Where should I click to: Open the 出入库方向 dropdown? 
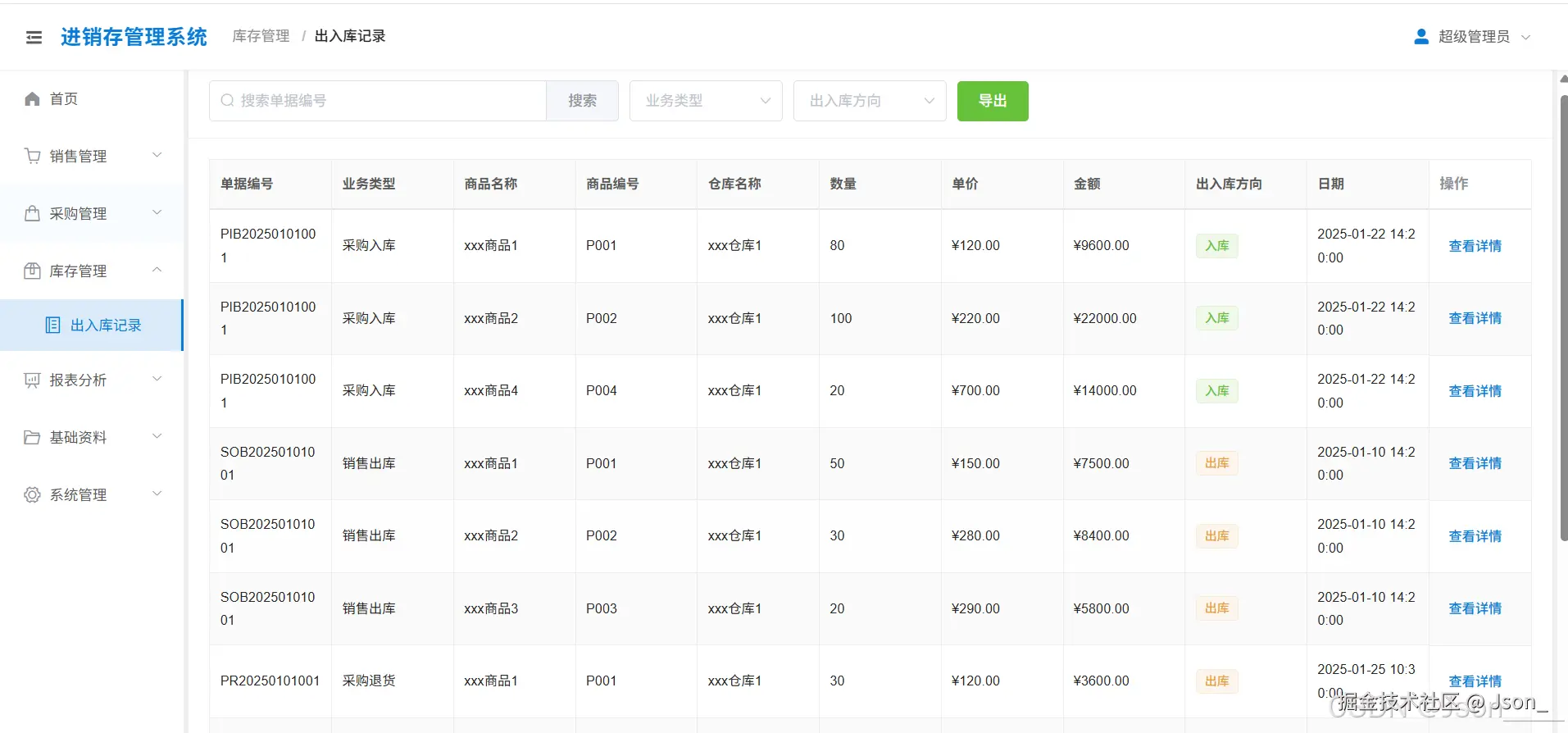(x=870, y=101)
